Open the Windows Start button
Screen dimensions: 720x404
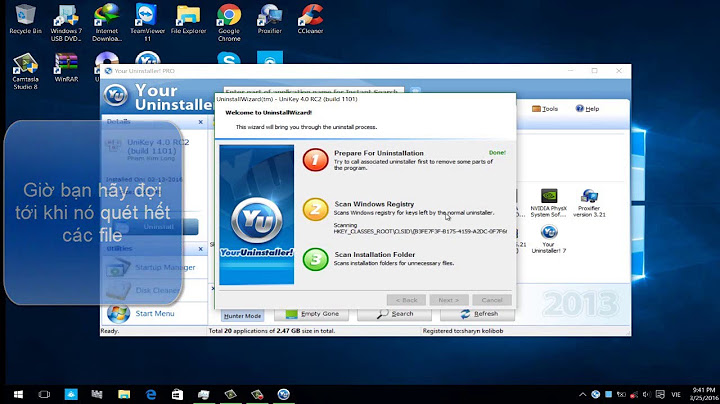tap(18, 394)
